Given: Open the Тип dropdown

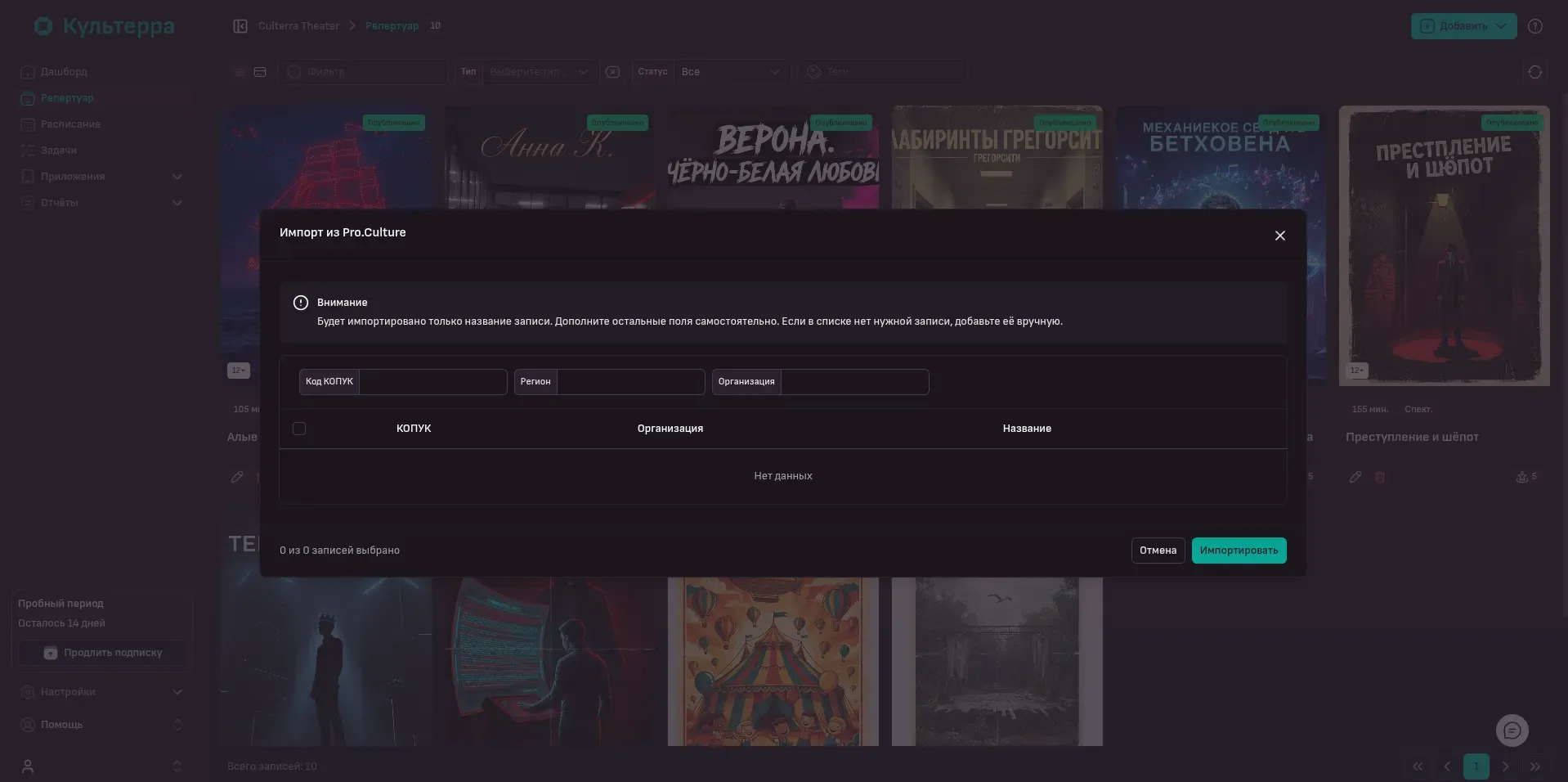Looking at the screenshot, I should point(540,72).
